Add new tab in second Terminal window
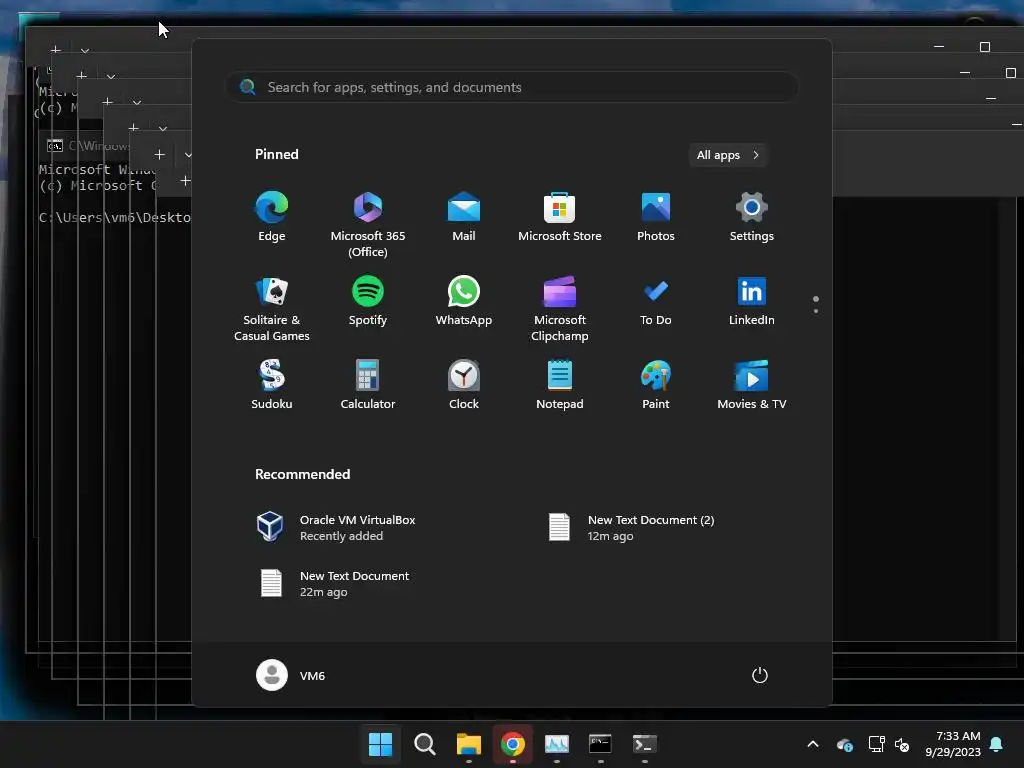 pos(82,76)
